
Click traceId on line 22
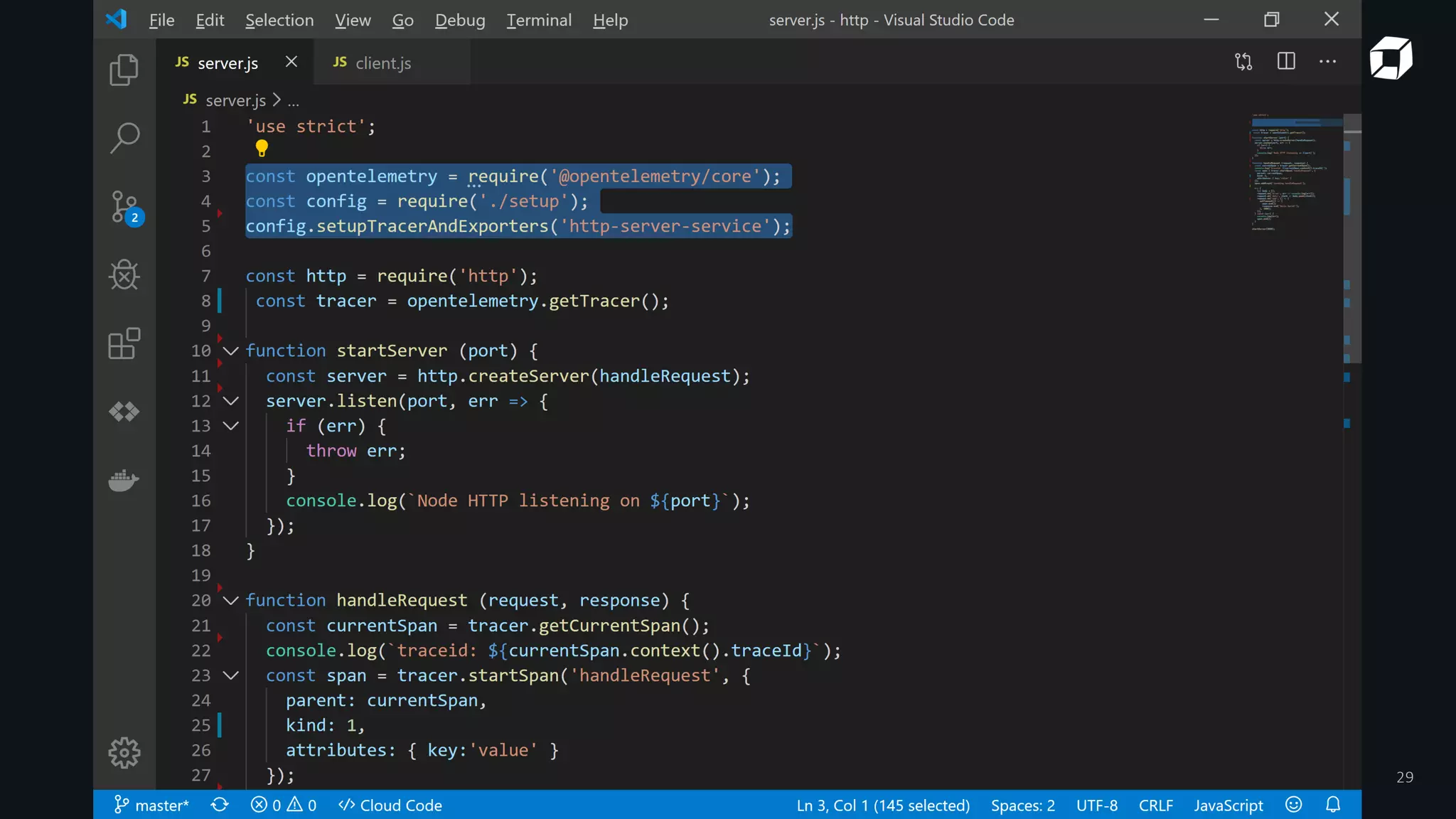pyautogui.click(x=766, y=651)
